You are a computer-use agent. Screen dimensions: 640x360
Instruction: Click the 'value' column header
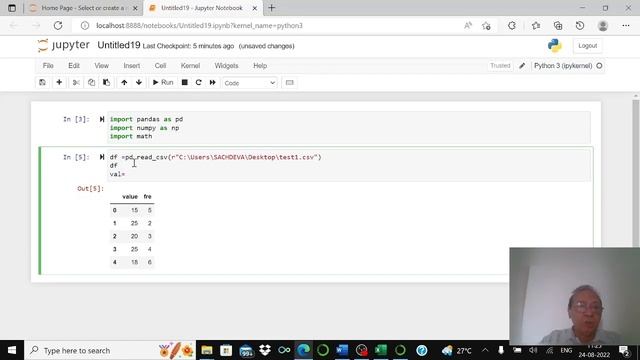130,197
